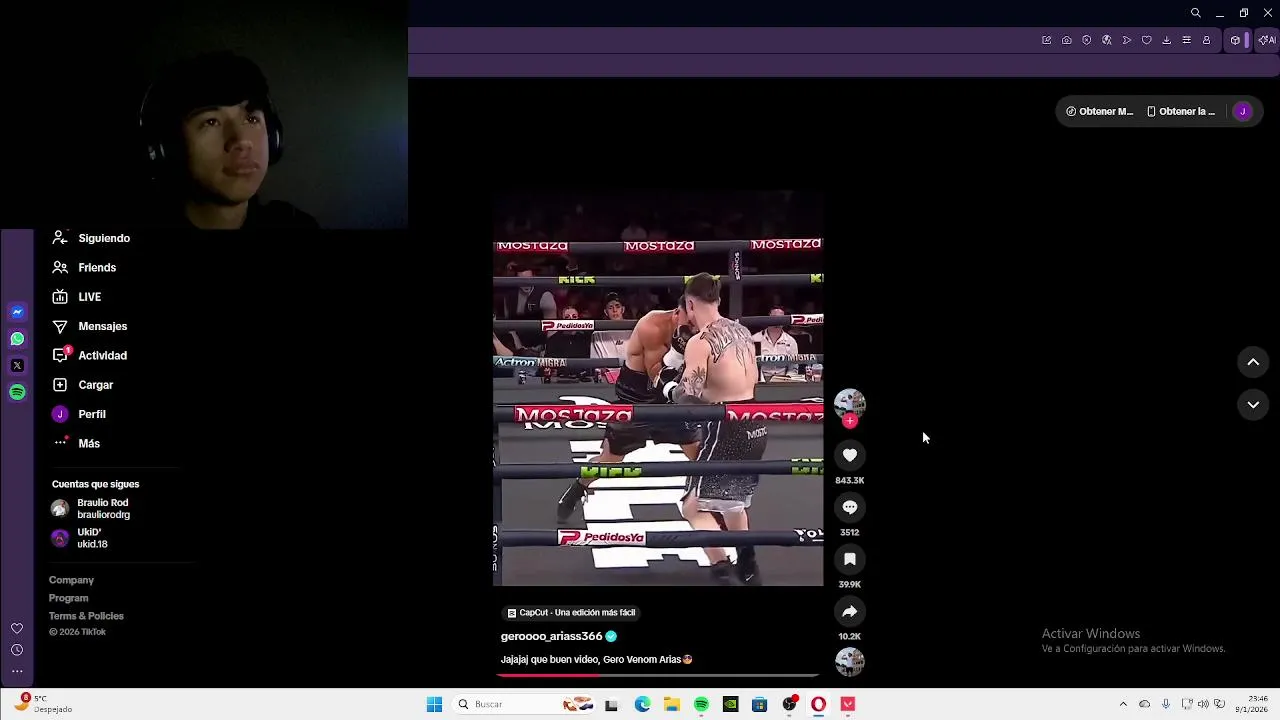Open the weather widget showing 5°C
The image size is (1280, 720).
tap(45, 704)
